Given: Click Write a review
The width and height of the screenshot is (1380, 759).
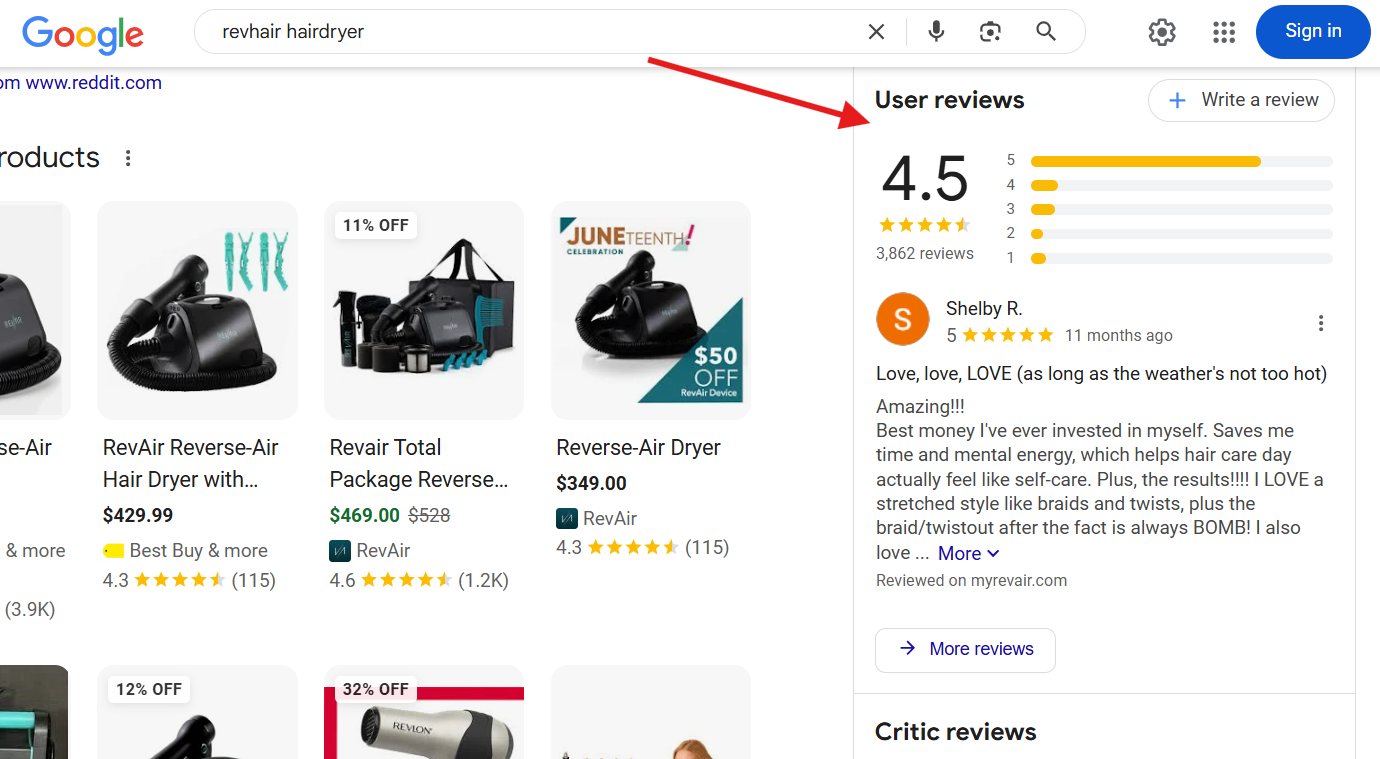Looking at the screenshot, I should 1241,100.
